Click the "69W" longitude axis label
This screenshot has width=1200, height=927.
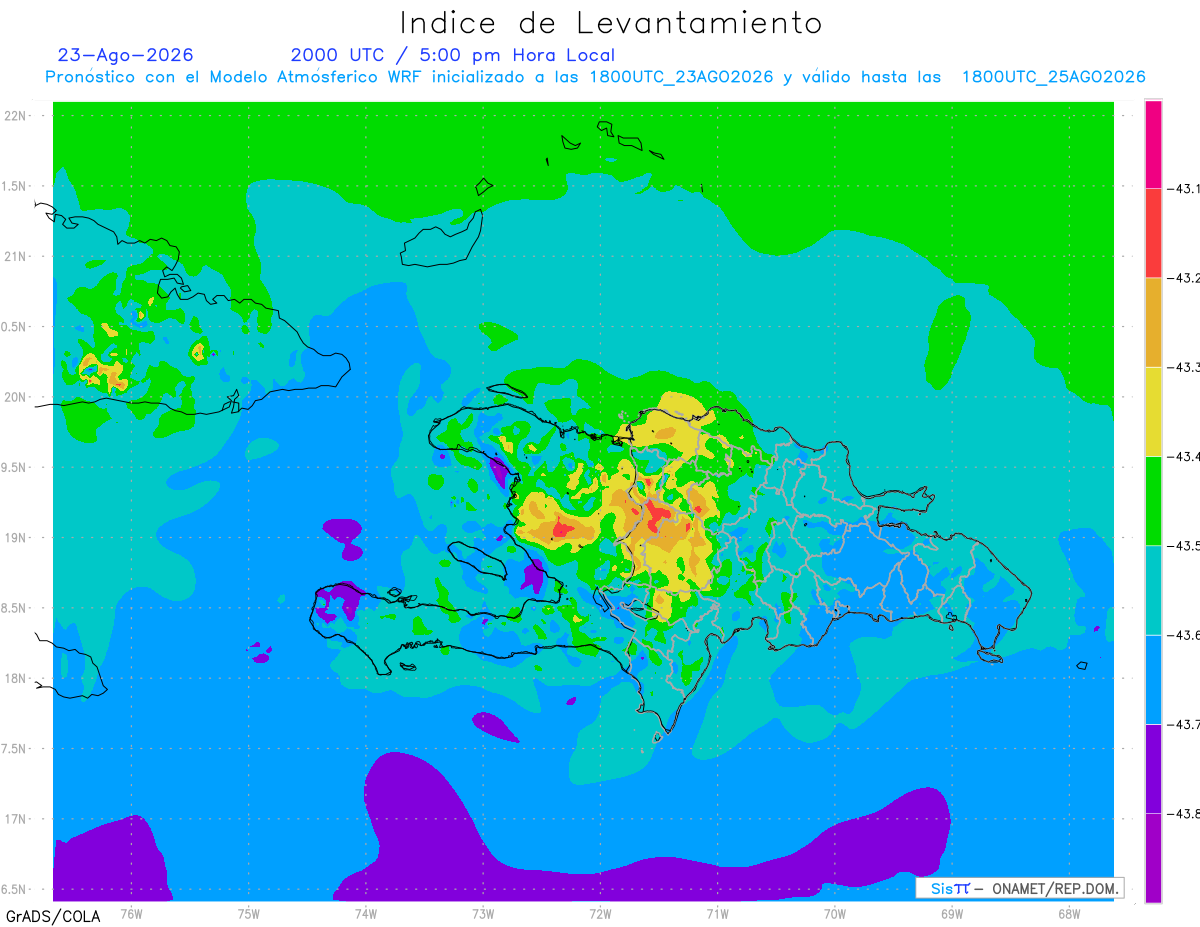click(x=952, y=914)
